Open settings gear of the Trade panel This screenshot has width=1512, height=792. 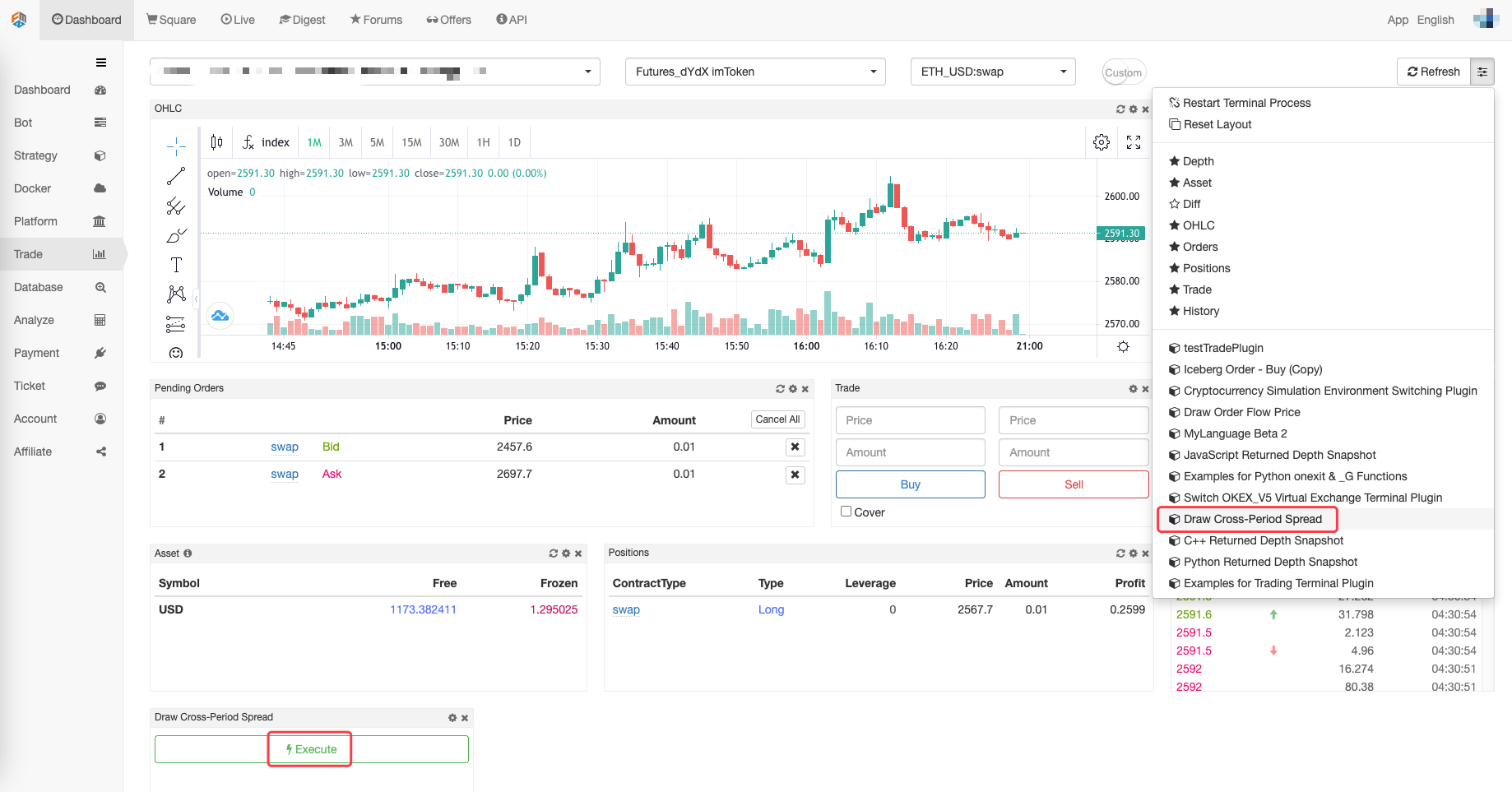tap(1133, 389)
